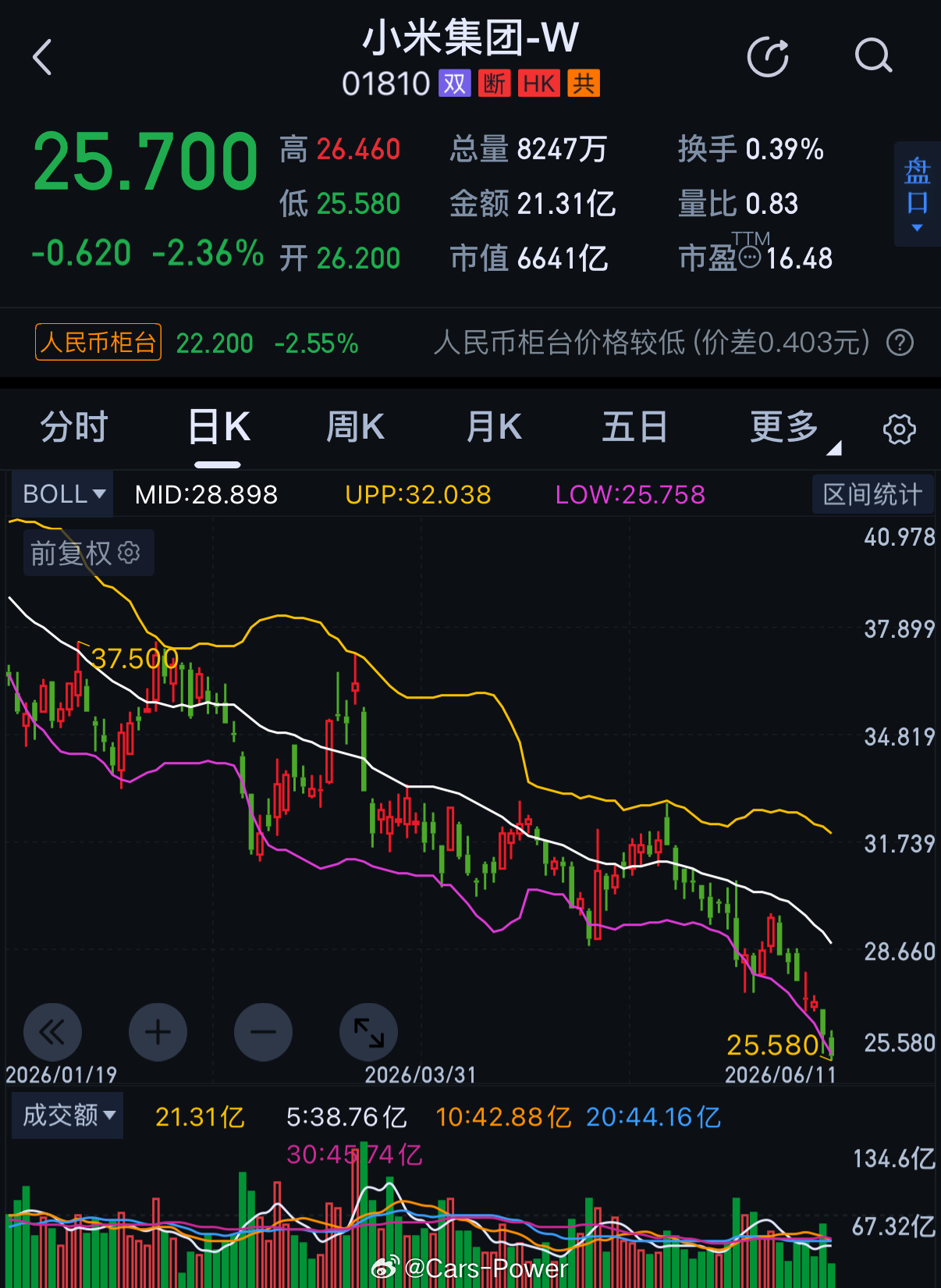Tap the 换手 0.39% figure
Viewport: 941px width, 1288px height.
tap(751, 149)
